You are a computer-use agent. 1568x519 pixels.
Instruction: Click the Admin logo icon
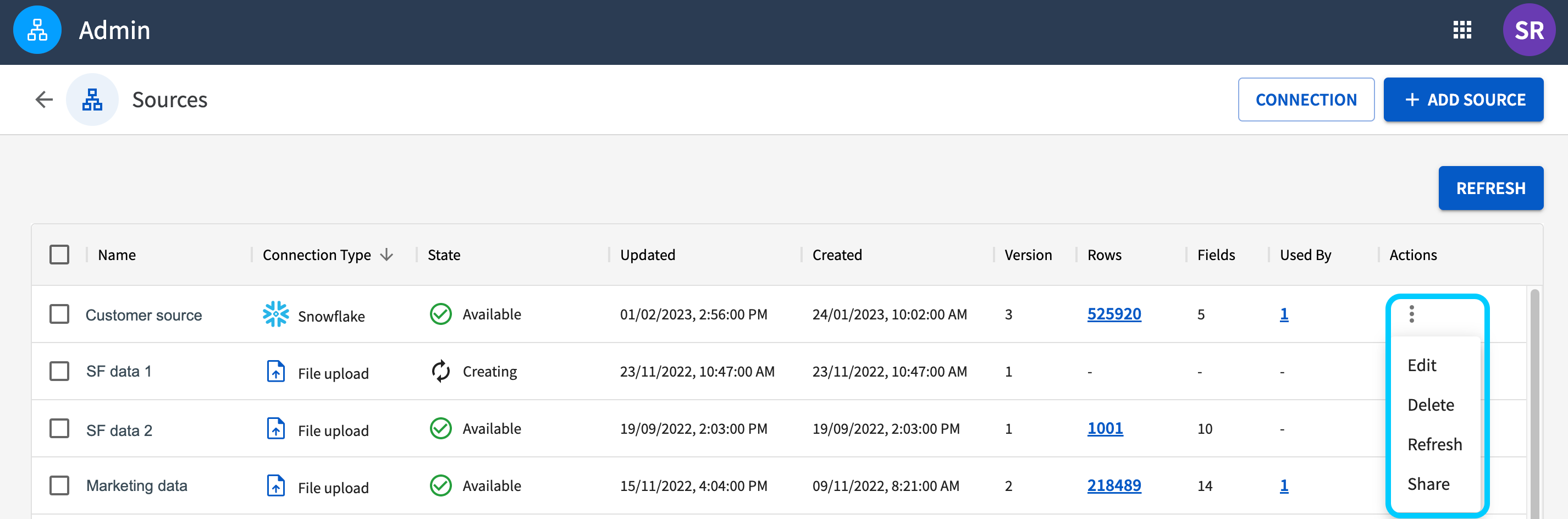(x=37, y=30)
